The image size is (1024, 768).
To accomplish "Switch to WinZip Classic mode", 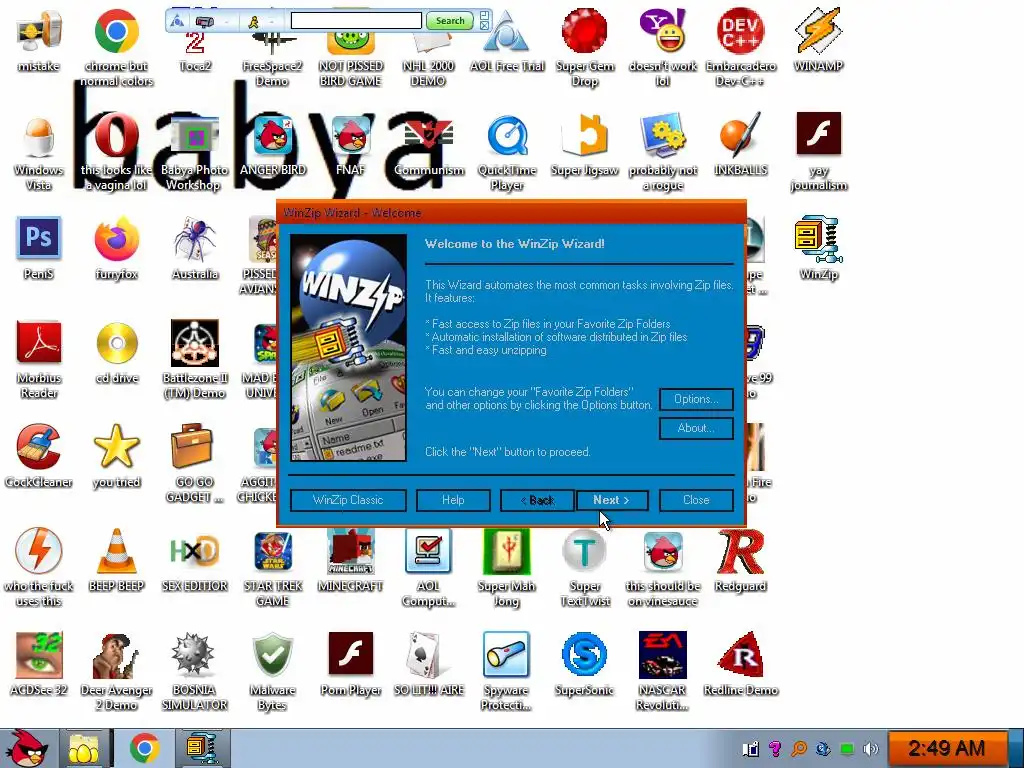I will (348, 500).
